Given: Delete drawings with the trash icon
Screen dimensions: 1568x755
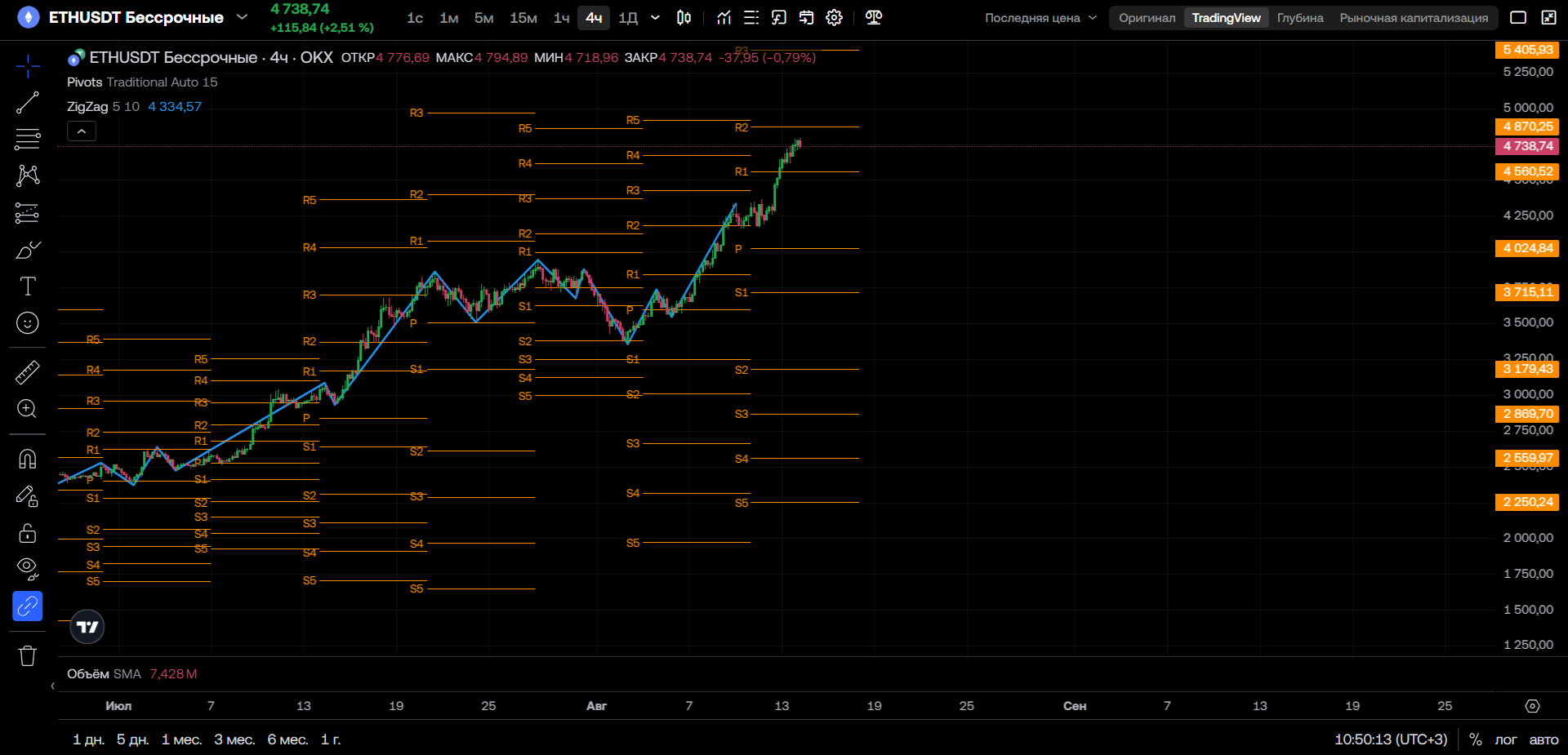Looking at the screenshot, I should (28, 655).
